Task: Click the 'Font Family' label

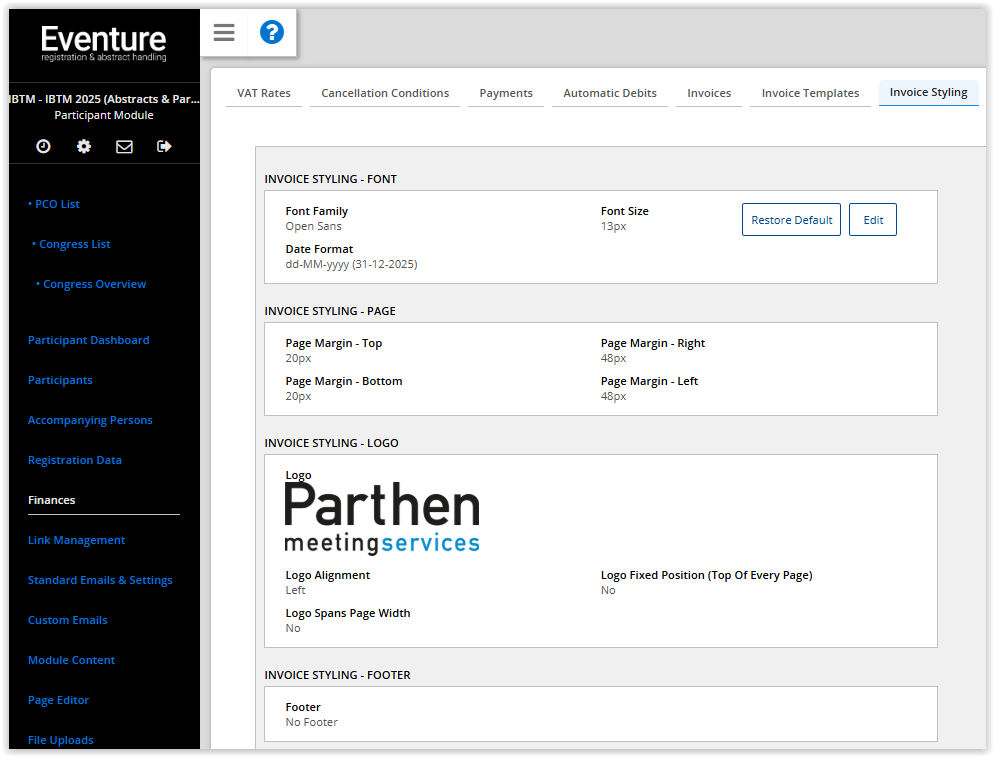Action: click(x=317, y=211)
